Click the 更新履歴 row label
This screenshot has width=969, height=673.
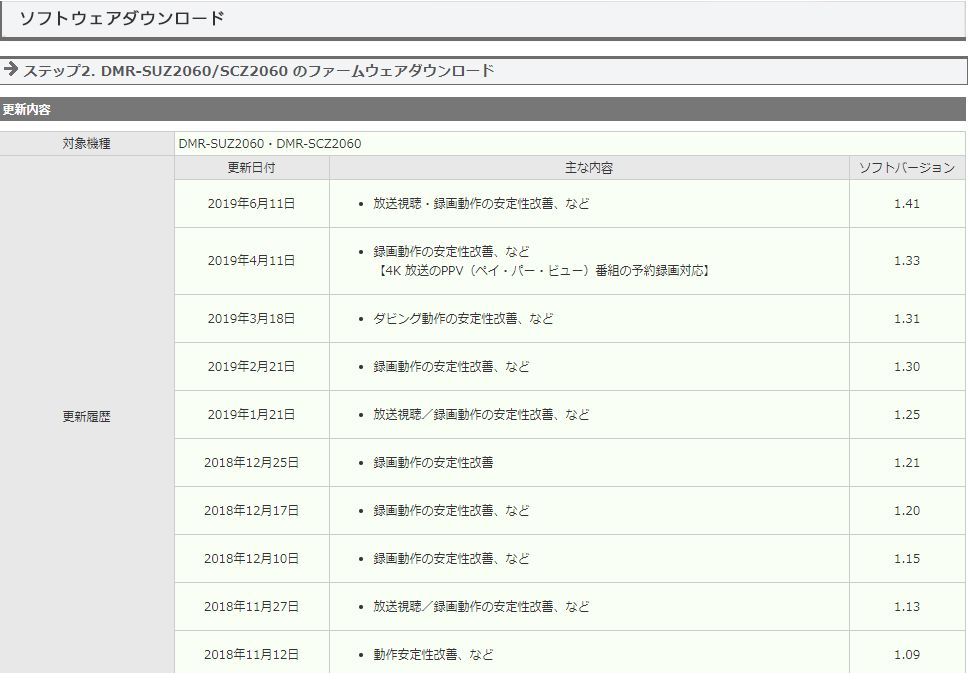[87, 417]
